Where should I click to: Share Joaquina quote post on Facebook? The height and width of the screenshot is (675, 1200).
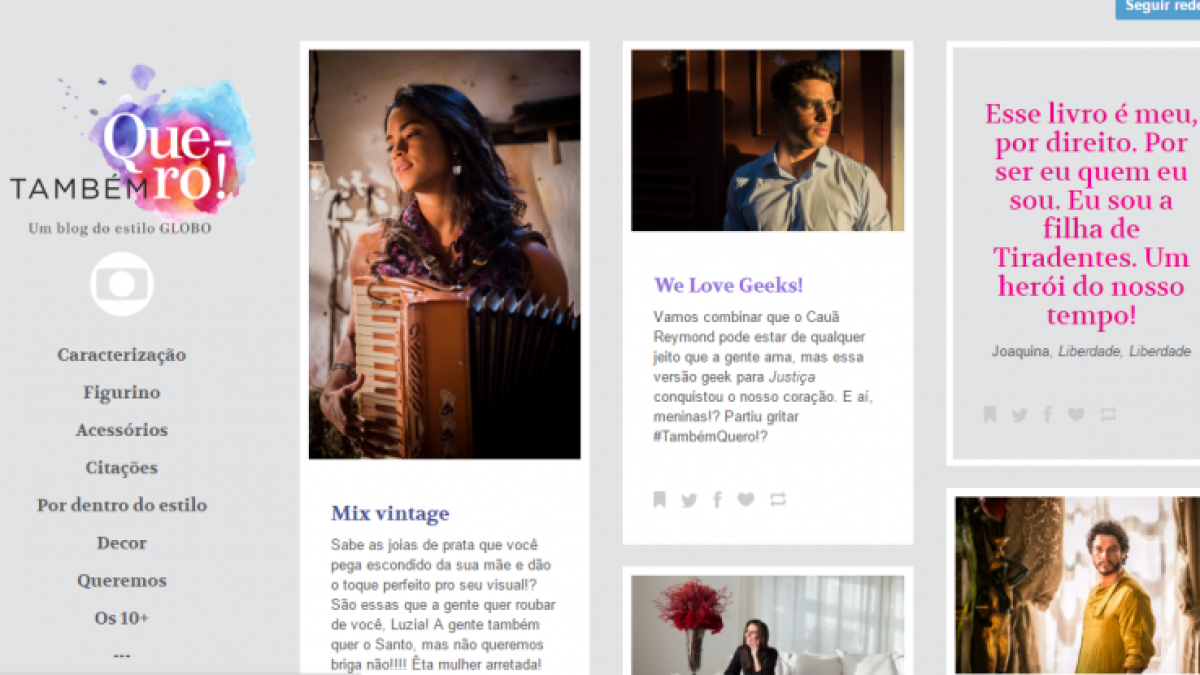point(1047,414)
